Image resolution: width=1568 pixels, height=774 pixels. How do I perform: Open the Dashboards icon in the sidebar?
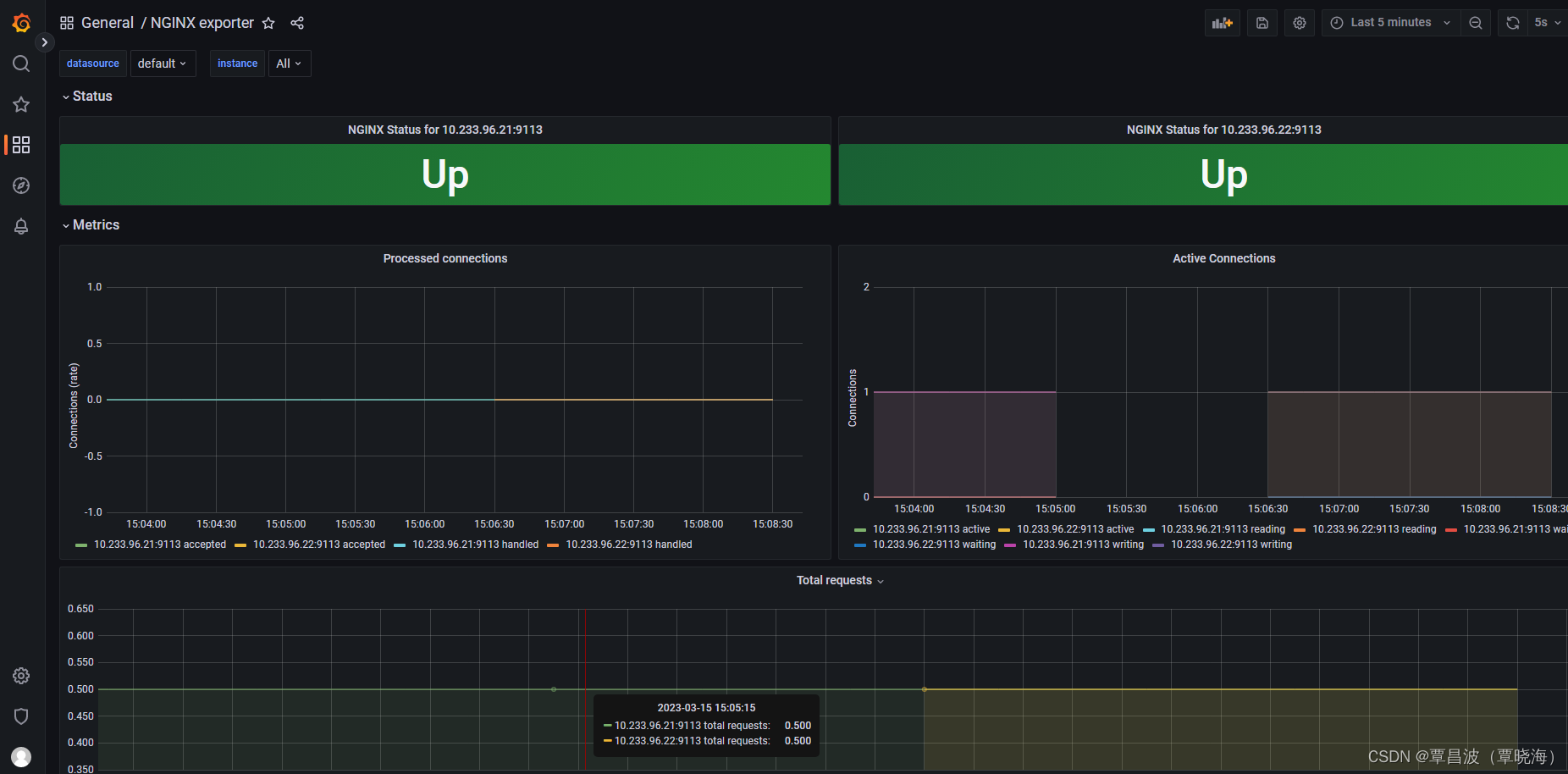(21, 145)
